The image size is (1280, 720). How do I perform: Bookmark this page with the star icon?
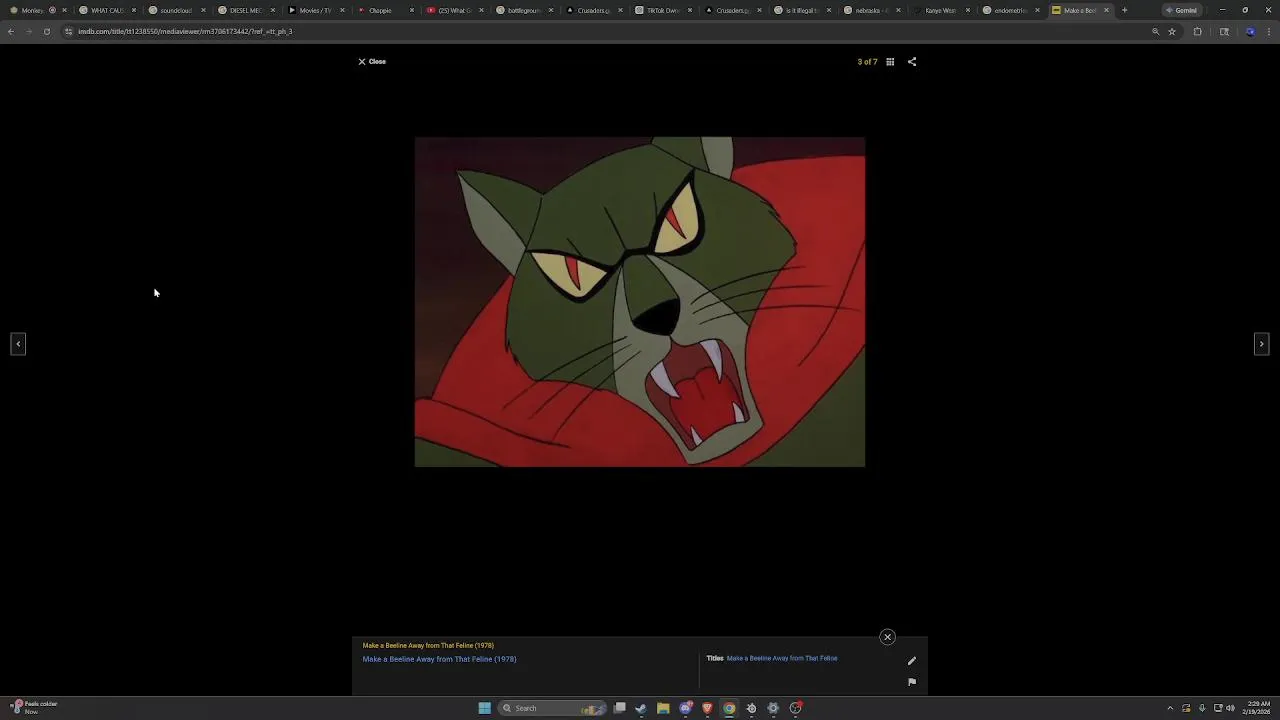pos(1172,31)
